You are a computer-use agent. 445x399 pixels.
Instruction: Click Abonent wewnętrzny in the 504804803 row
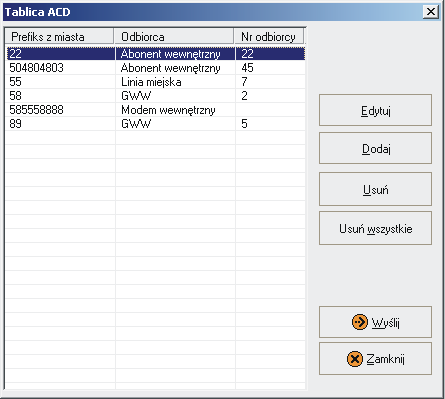click(x=170, y=68)
